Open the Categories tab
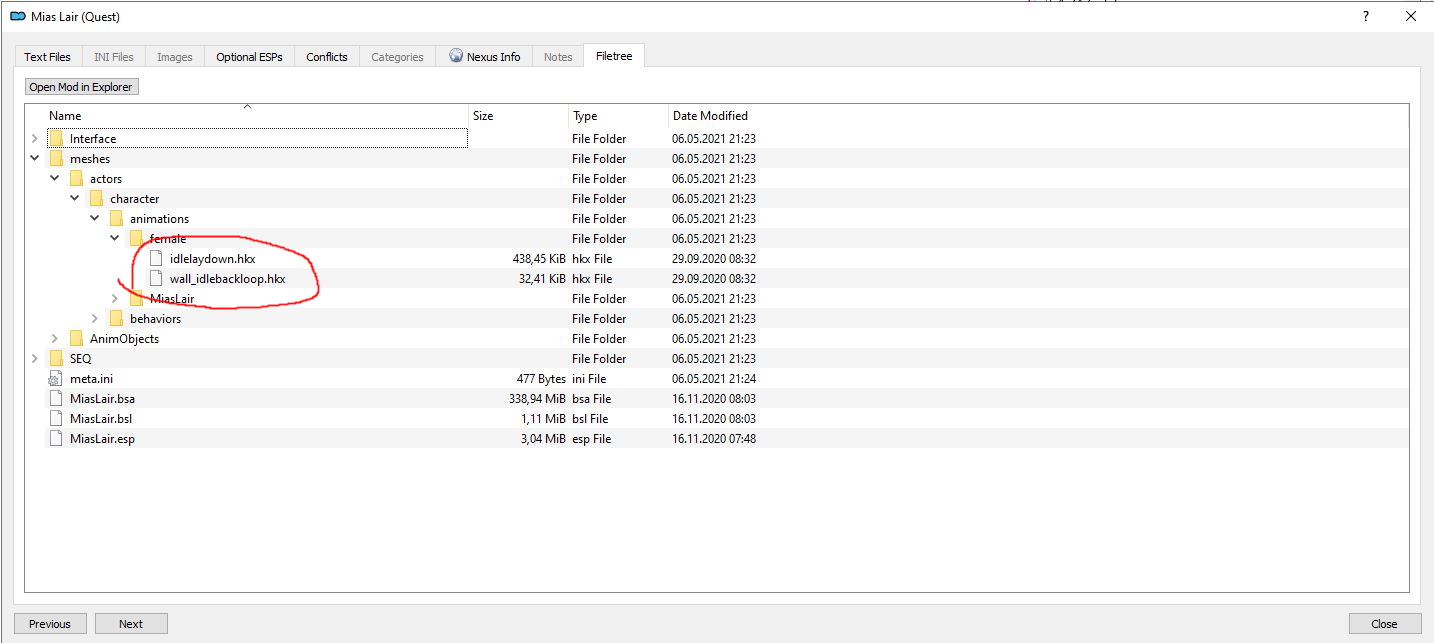 (x=397, y=57)
